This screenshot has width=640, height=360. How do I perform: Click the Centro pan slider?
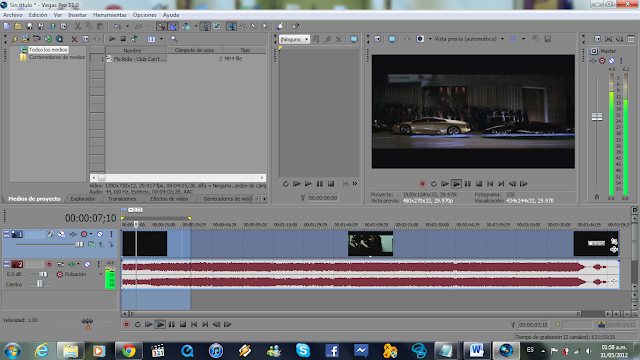point(40,284)
